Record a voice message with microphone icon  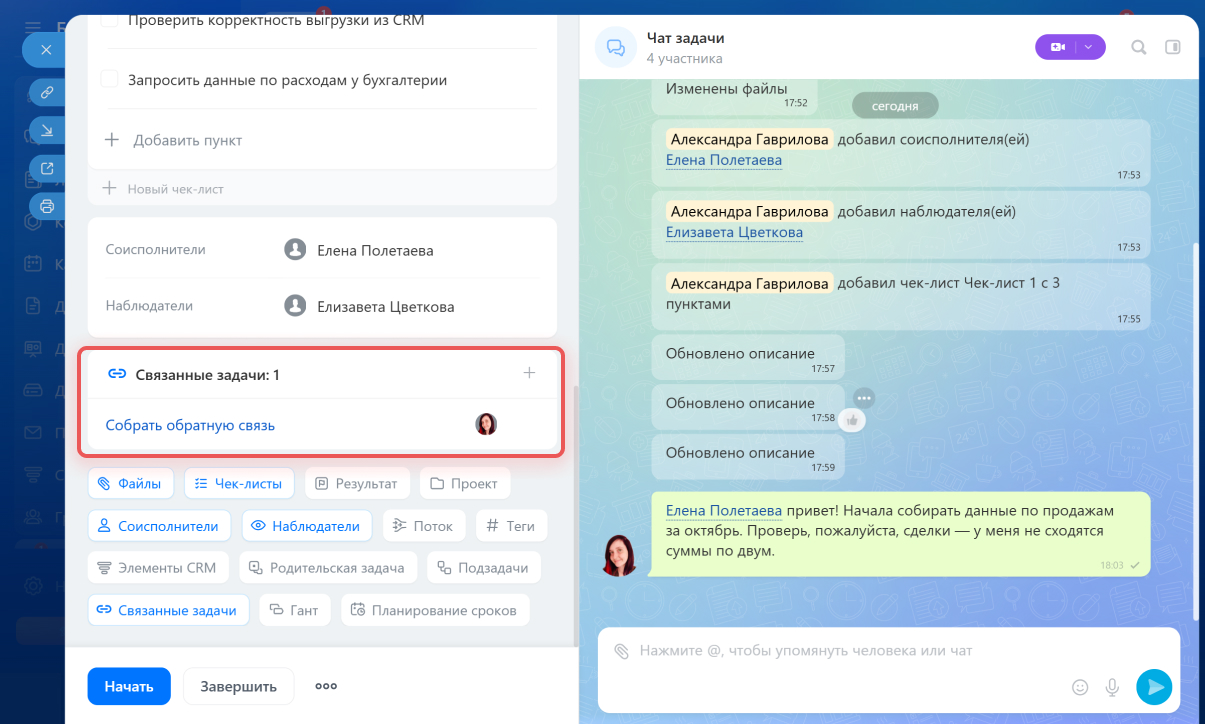pos(1111,687)
